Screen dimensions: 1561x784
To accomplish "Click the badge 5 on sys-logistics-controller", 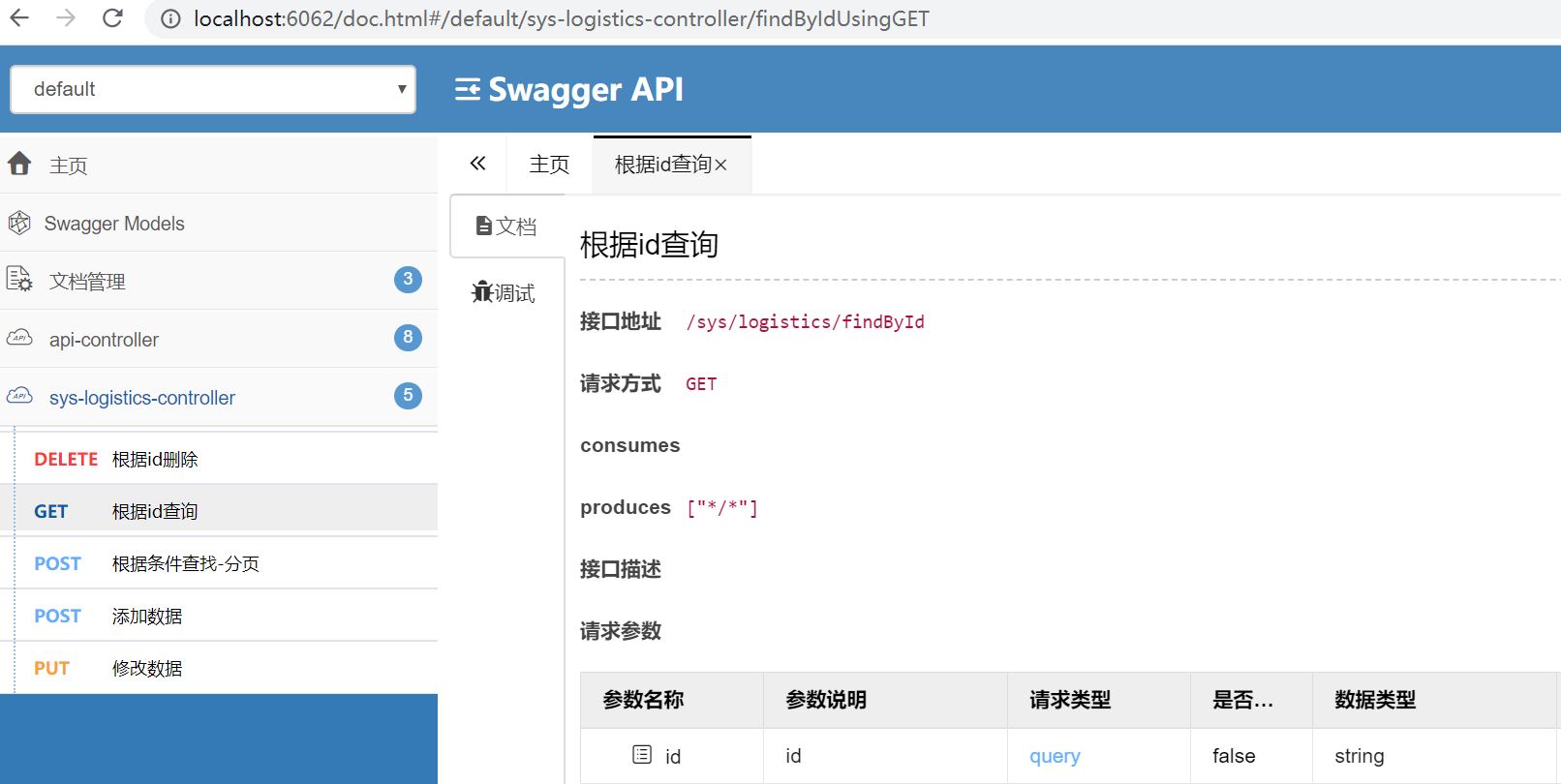I will click(408, 396).
